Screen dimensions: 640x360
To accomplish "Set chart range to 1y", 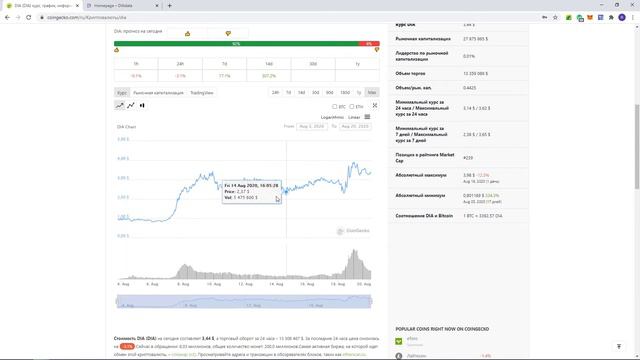I will (359, 93).
